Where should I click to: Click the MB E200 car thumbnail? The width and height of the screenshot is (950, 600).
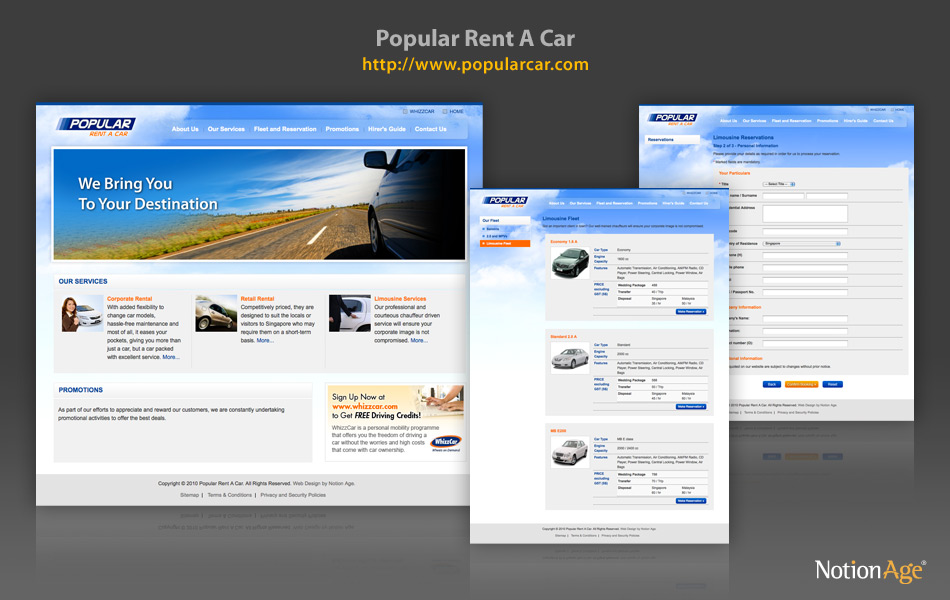click(x=570, y=452)
